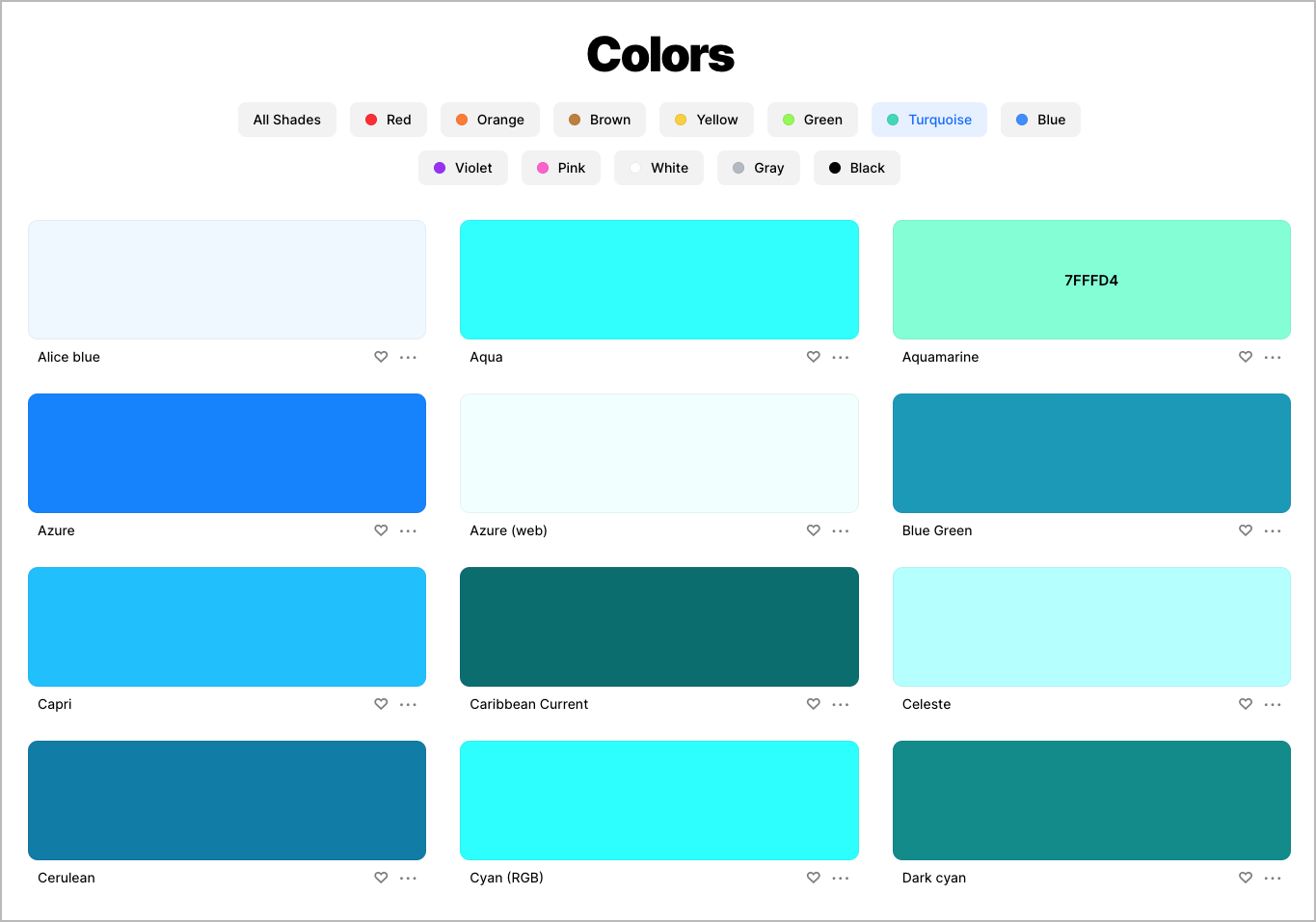Image resolution: width=1316 pixels, height=922 pixels.
Task: Click the heart icon for Blue Green
Action: [1245, 530]
